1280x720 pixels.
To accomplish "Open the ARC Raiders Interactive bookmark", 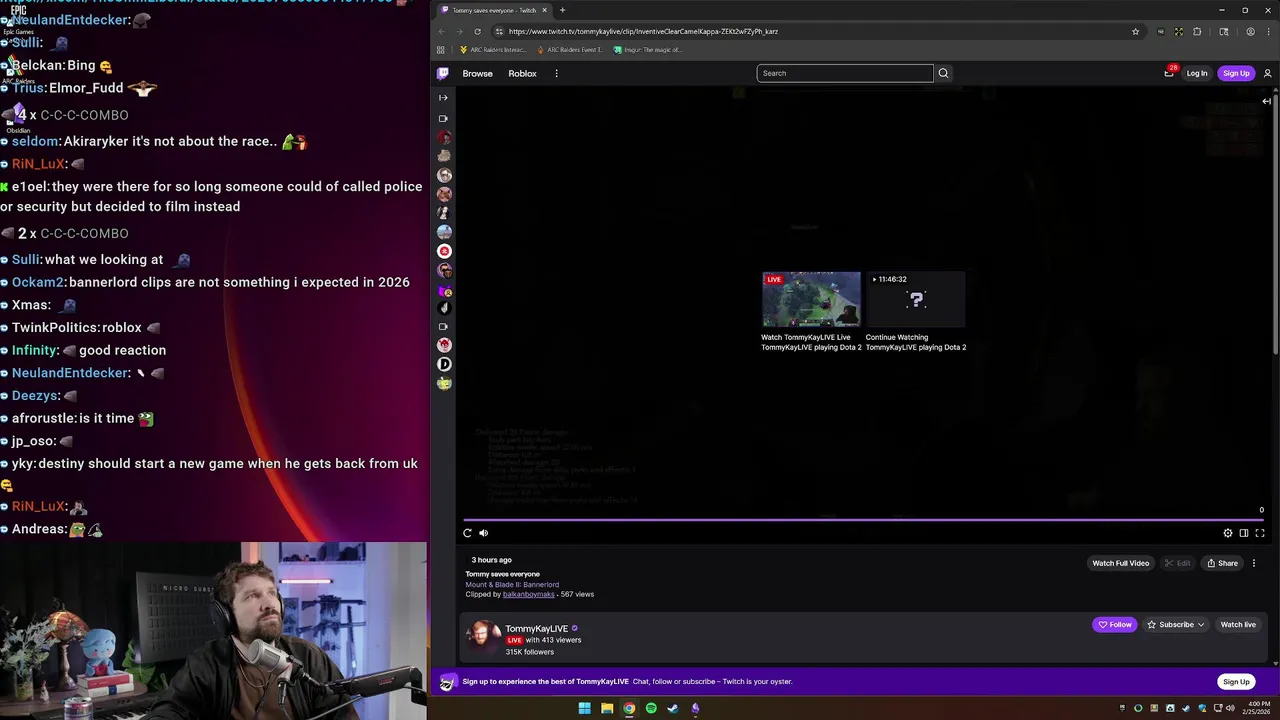I will point(493,50).
